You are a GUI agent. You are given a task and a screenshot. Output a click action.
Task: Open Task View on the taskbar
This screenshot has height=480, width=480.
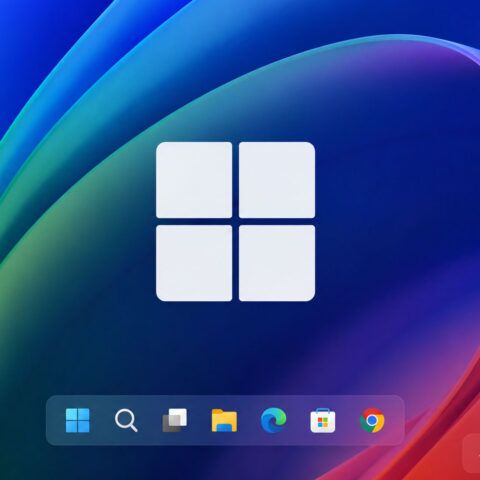coord(175,420)
